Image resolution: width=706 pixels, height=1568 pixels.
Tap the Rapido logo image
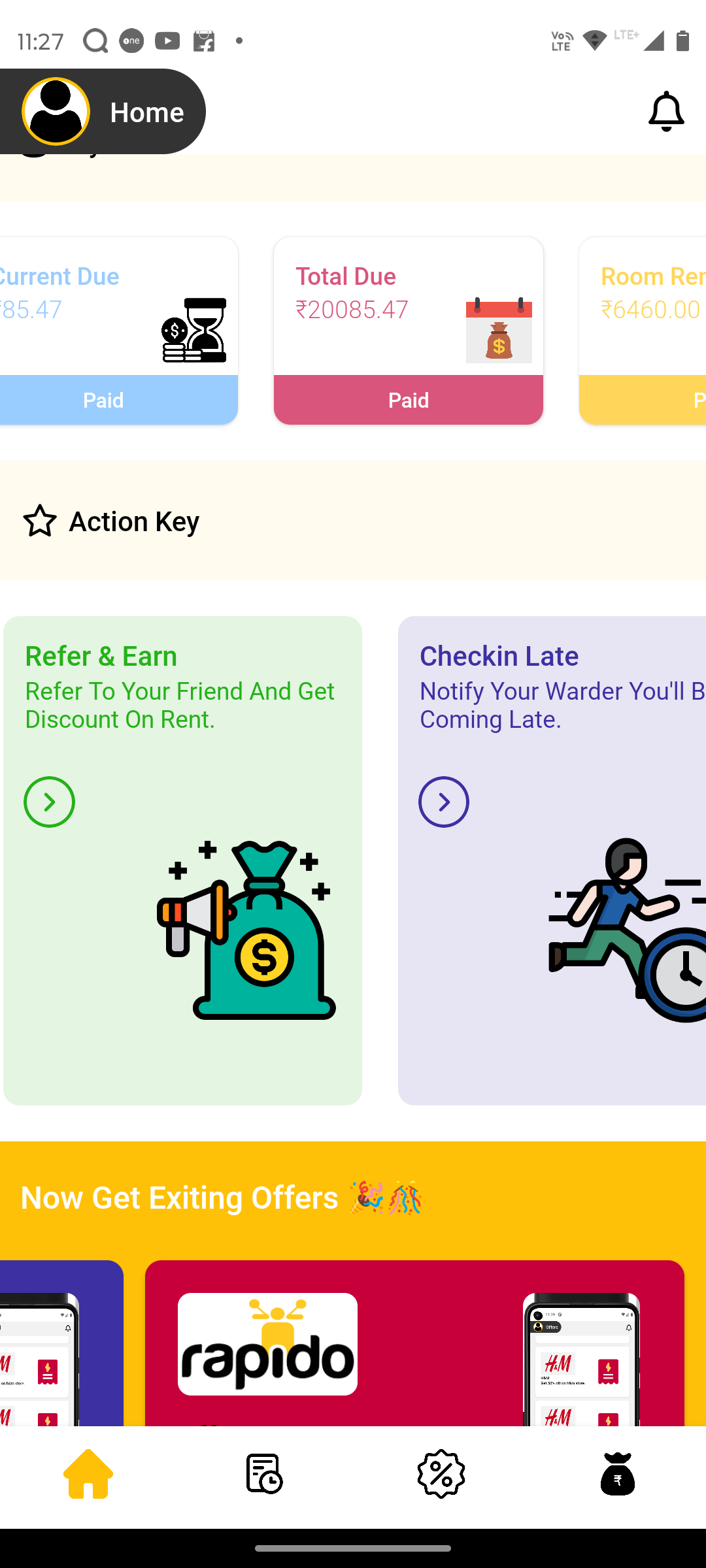click(x=267, y=1344)
